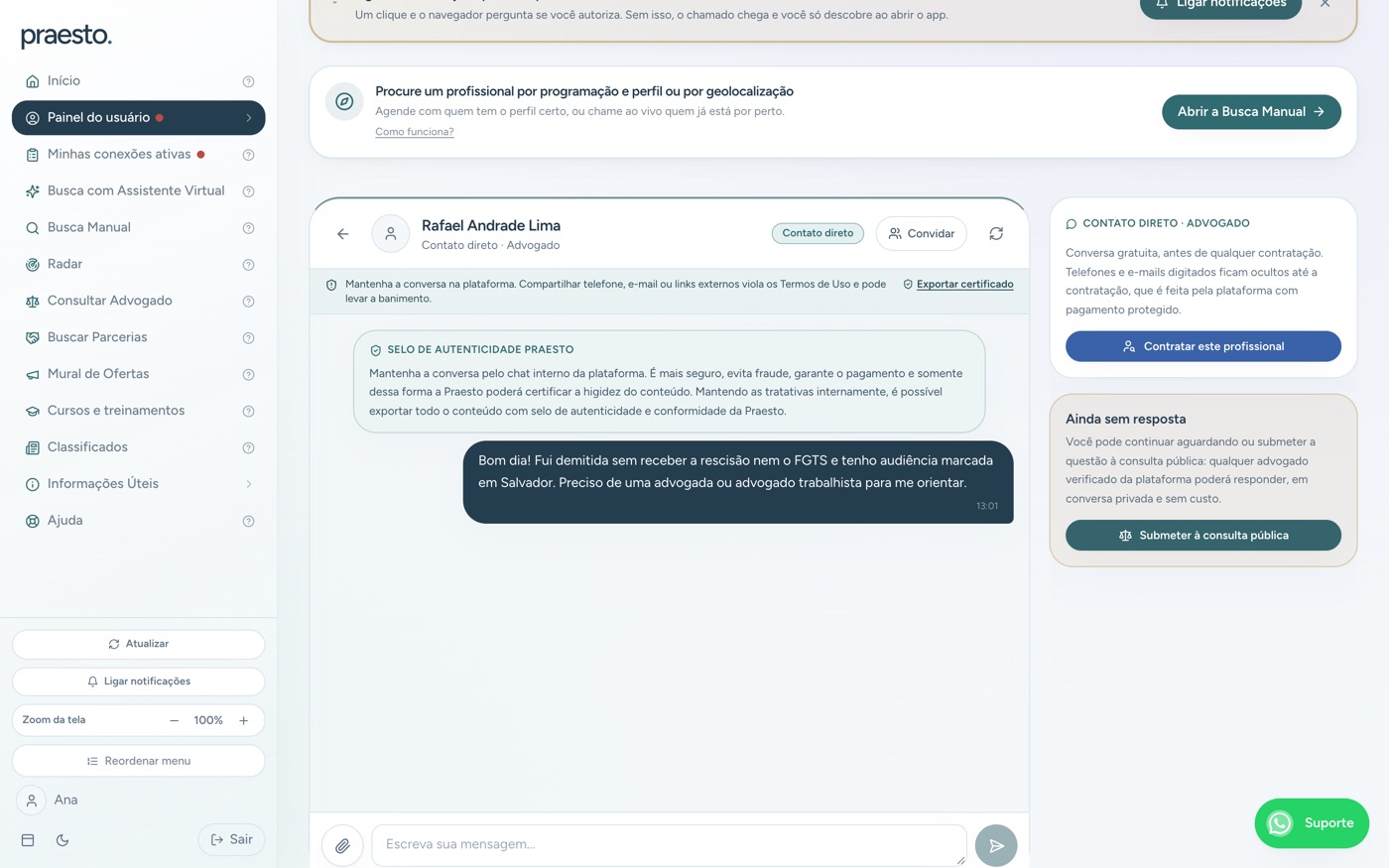Click the help icon beside Ajuda
Viewport: 1389px width, 868px height.
tap(249, 522)
